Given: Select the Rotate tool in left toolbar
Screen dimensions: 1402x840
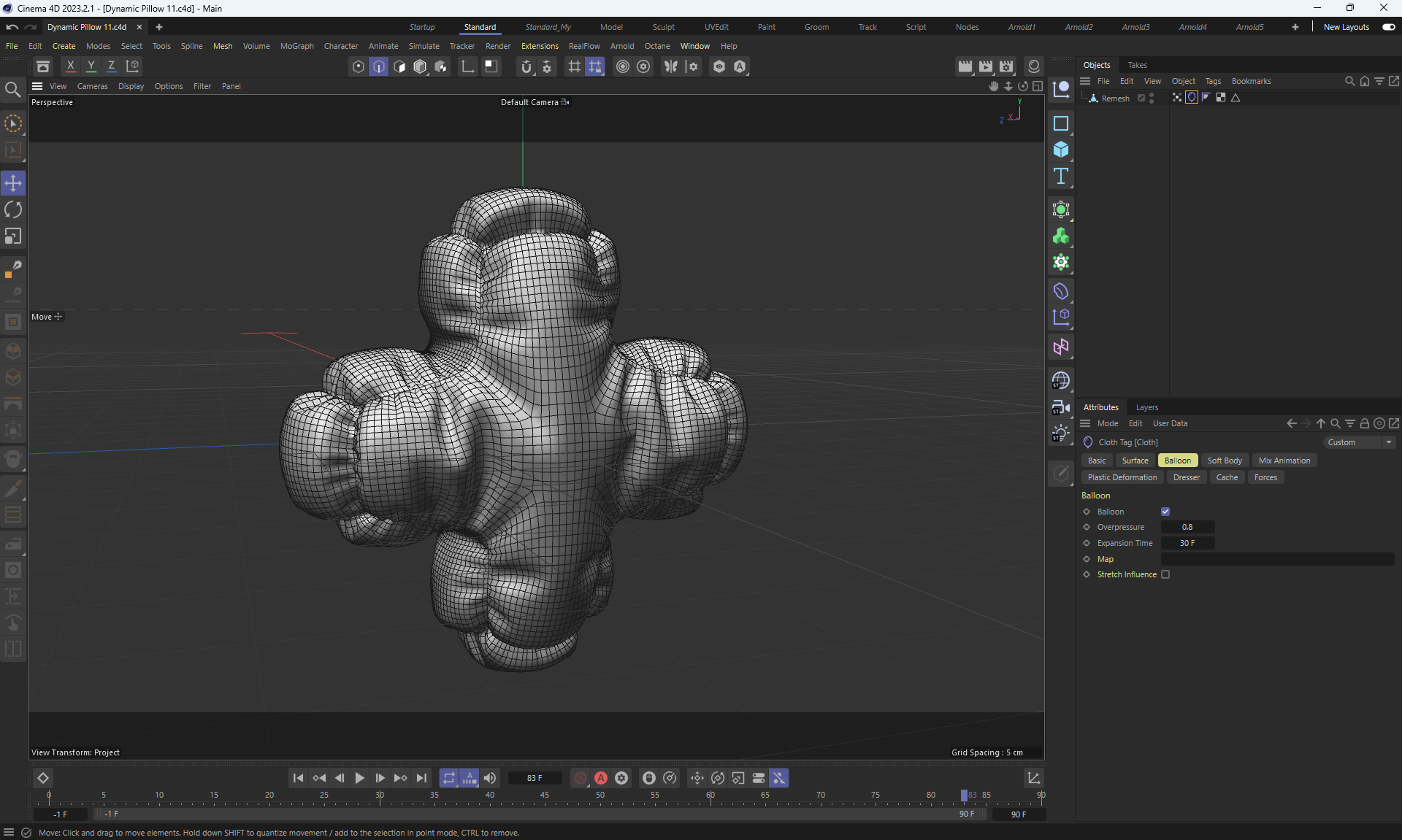Looking at the screenshot, I should (13, 209).
